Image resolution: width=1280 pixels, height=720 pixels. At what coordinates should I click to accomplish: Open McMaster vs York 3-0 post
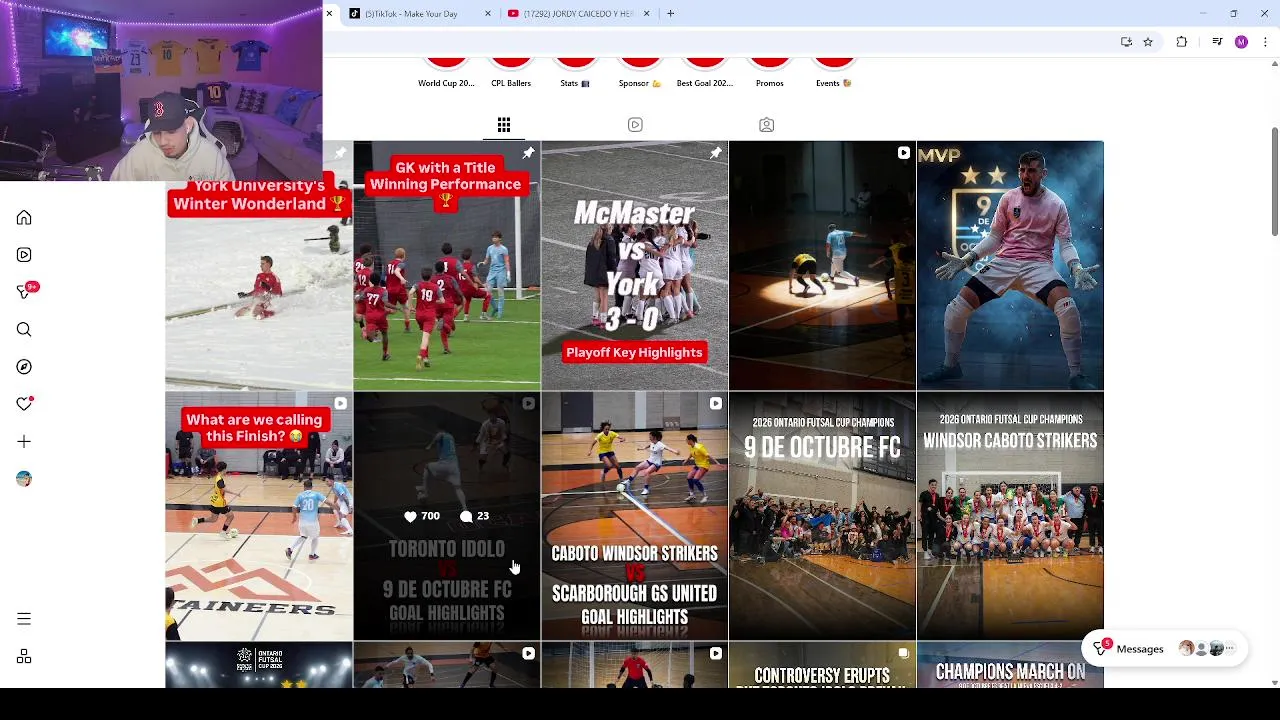(x=635, y=265)
